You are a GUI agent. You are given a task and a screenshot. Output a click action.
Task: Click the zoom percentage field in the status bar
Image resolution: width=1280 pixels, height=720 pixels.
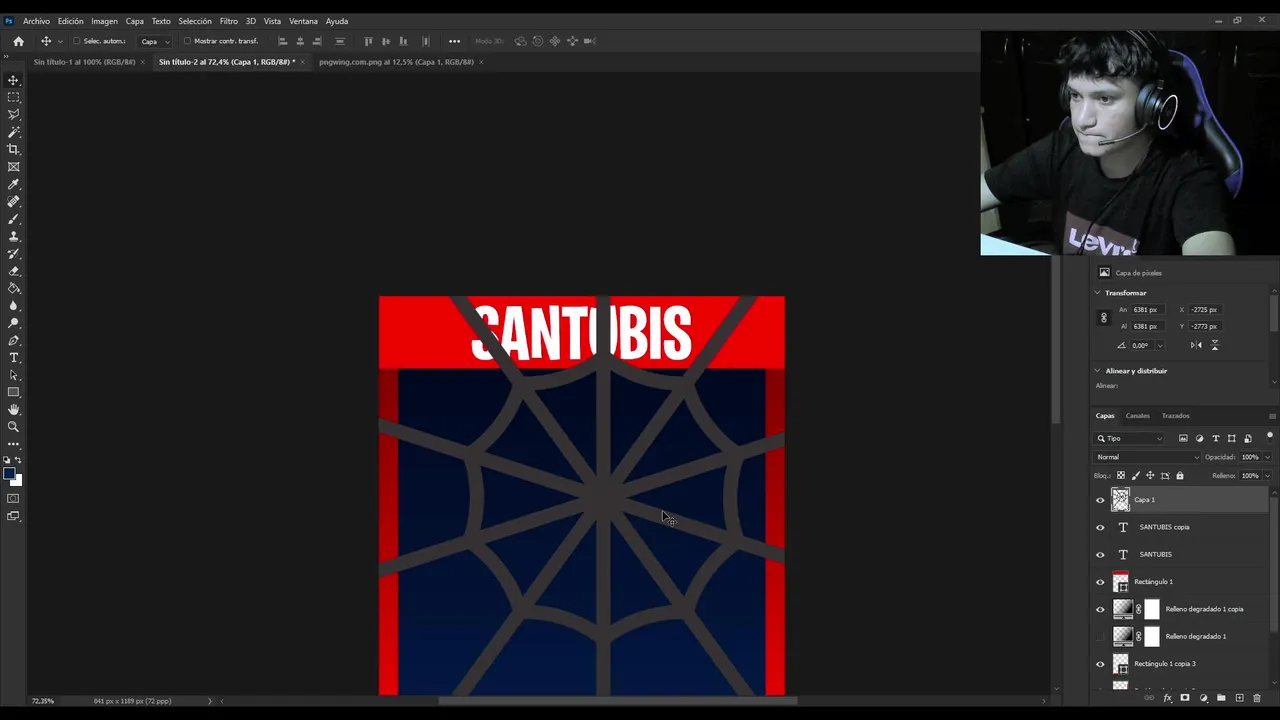point(43,701)
